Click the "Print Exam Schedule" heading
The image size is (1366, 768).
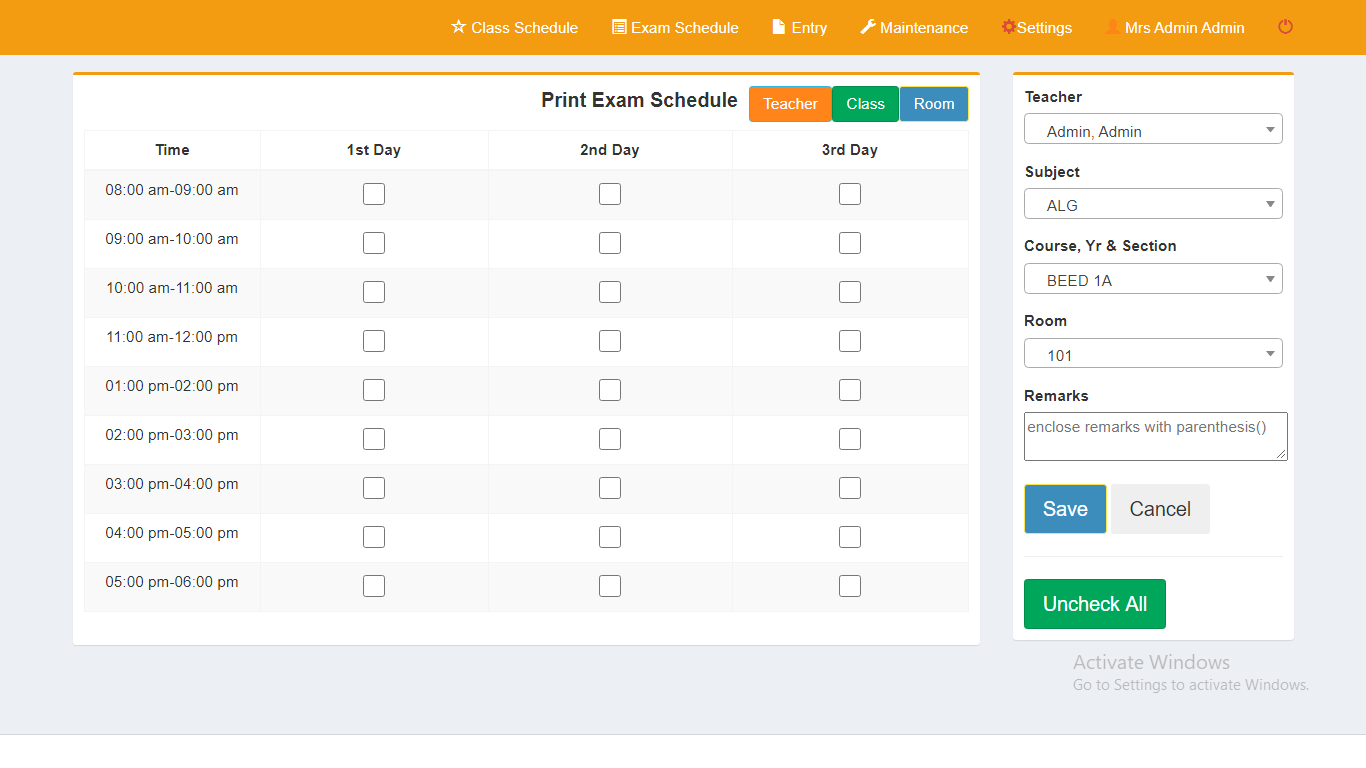(x=639, y=100)
